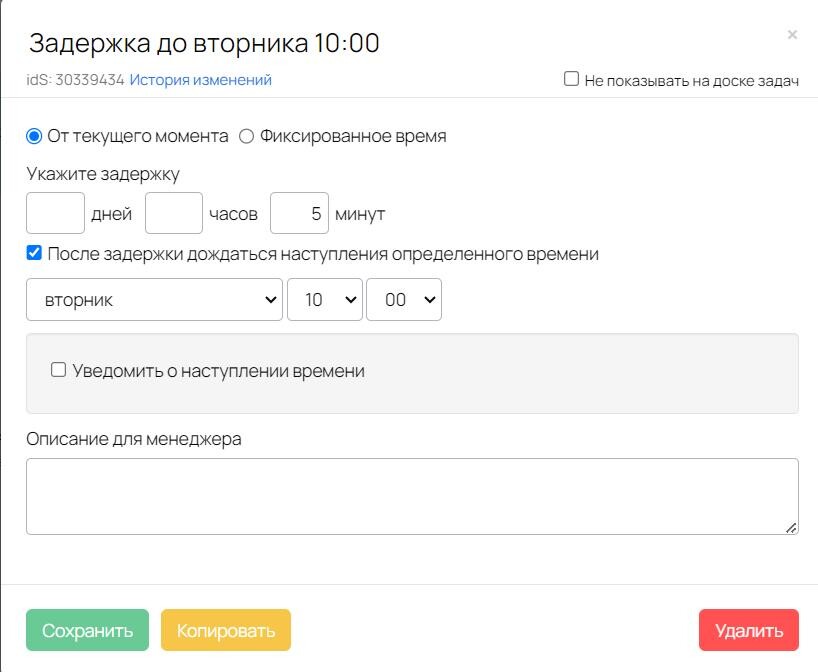Select the Фиксированное время radio option

[247, 136]
